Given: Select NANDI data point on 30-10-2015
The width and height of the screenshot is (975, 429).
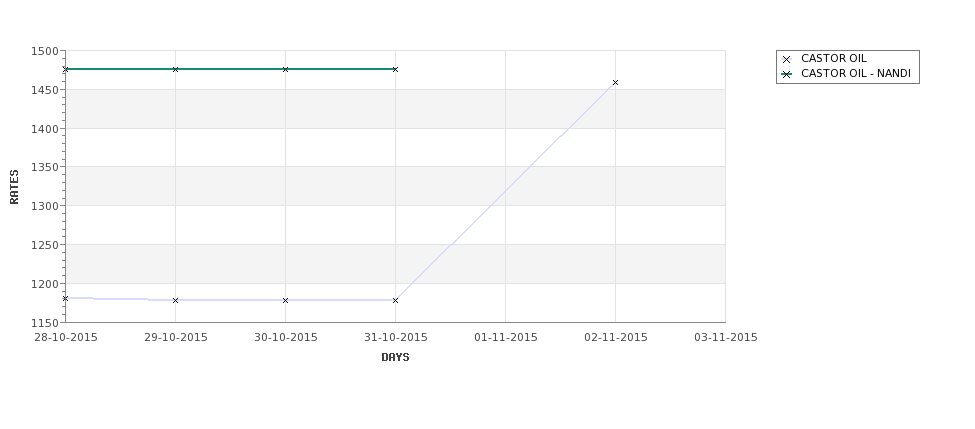Looking at the screenshot, I should pyautogui.click(x=285, y=70).
